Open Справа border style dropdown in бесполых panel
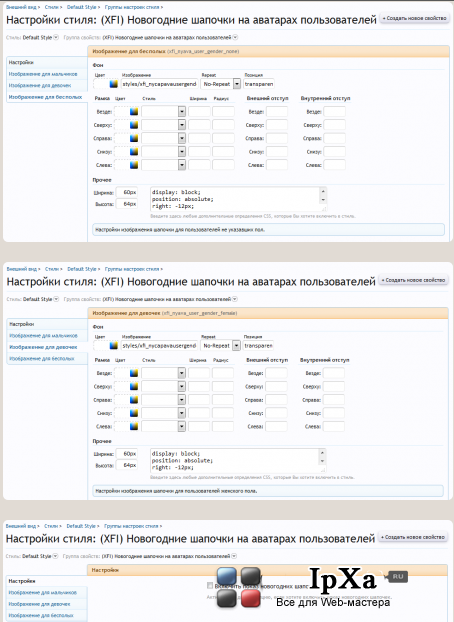The width and height of the screenshot is (454, 622). point(182,138)
